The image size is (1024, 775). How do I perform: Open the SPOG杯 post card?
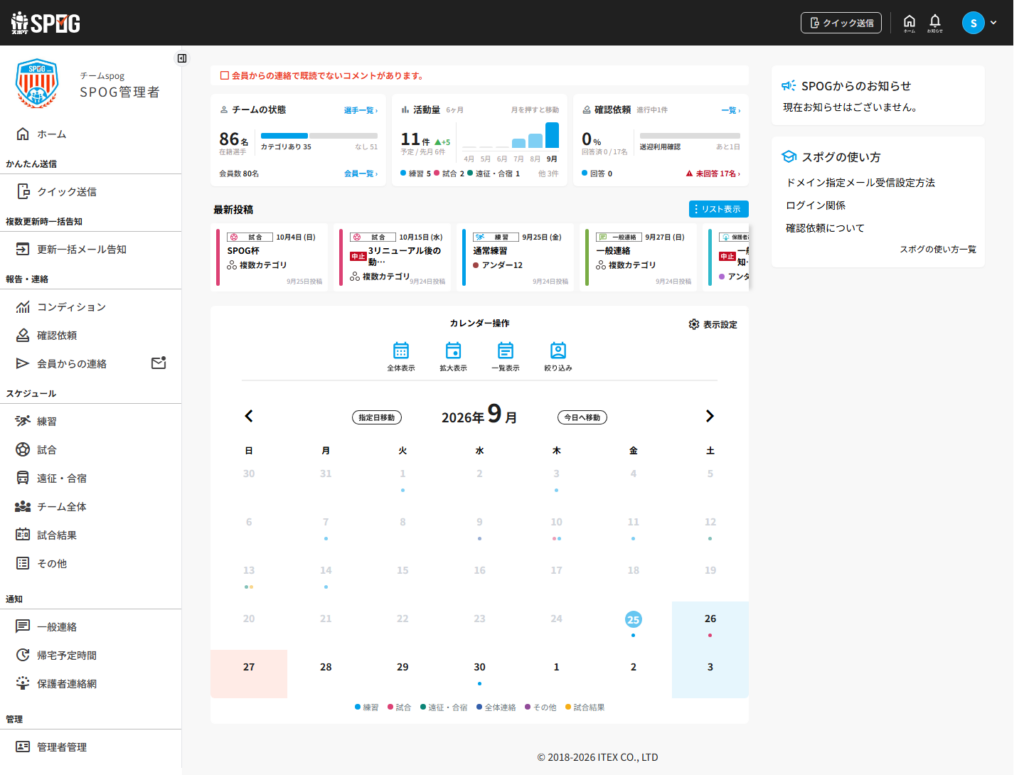click(x=272, y=257)
